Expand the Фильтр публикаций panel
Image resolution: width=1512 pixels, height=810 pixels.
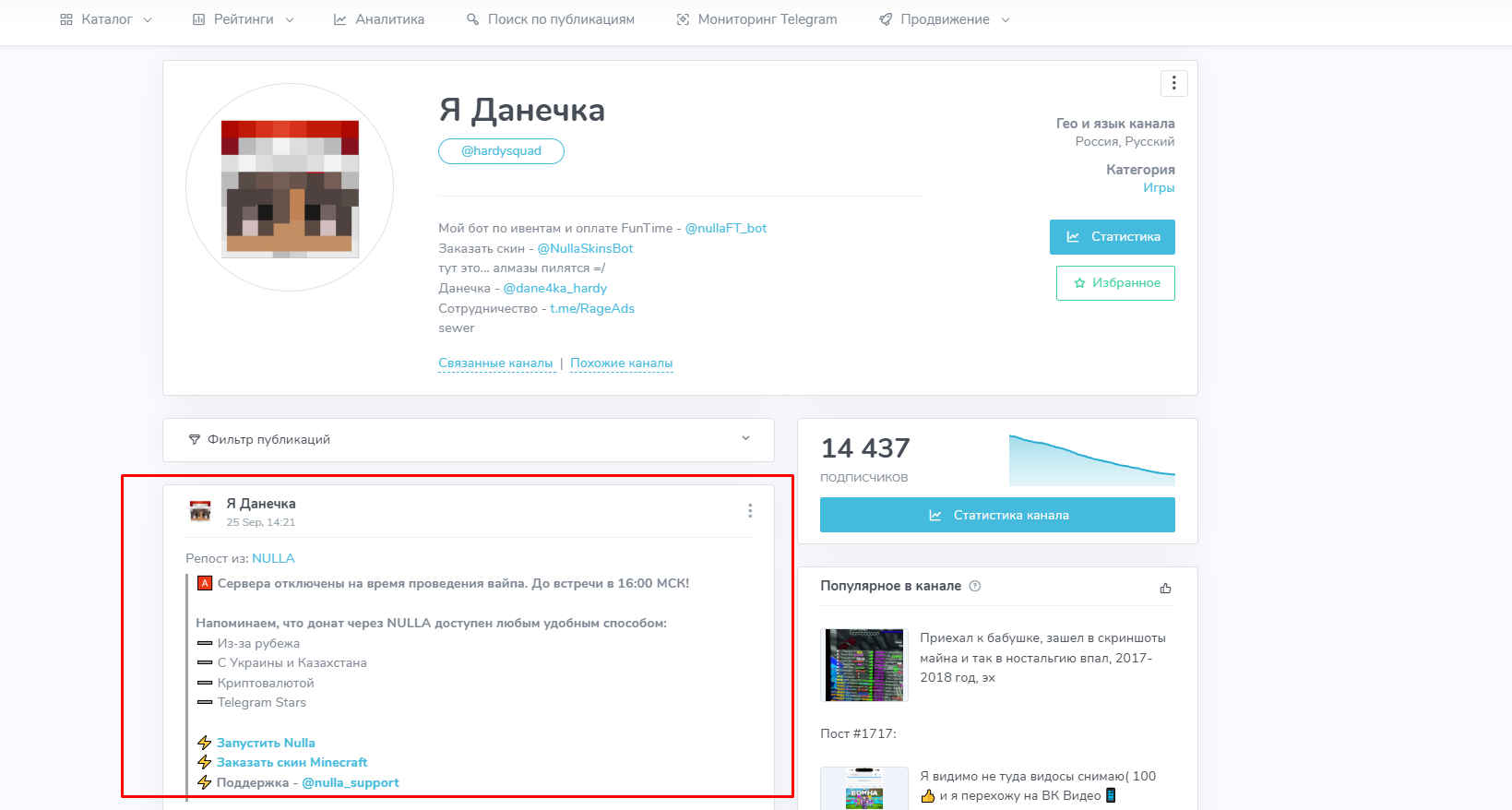469,439
